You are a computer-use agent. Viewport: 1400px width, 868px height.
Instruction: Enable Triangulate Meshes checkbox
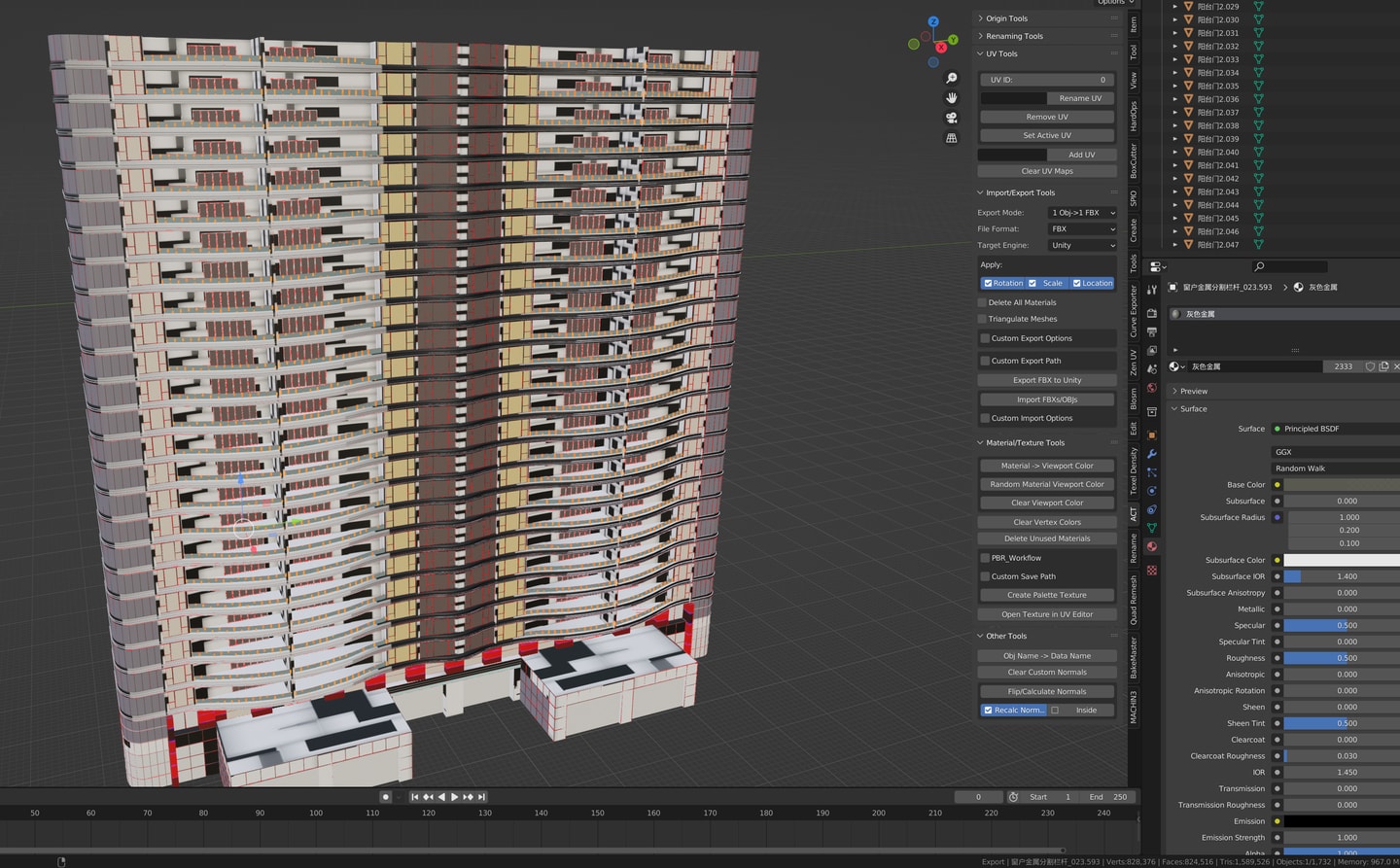tap(982, 319)
